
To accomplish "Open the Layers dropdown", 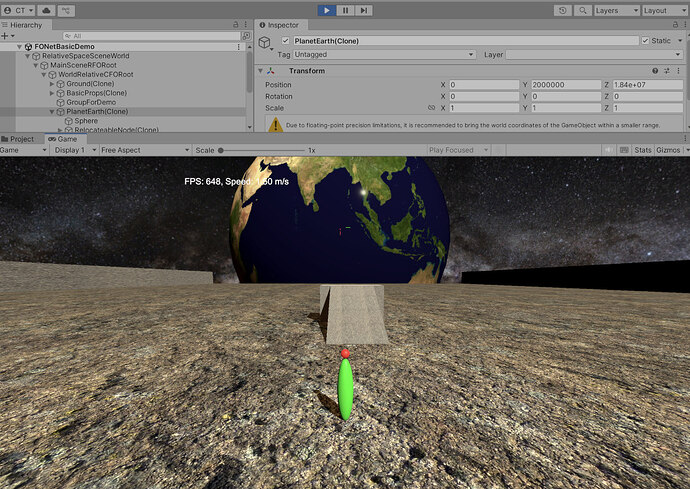I will pyautogui.click(x=615, y=10).
